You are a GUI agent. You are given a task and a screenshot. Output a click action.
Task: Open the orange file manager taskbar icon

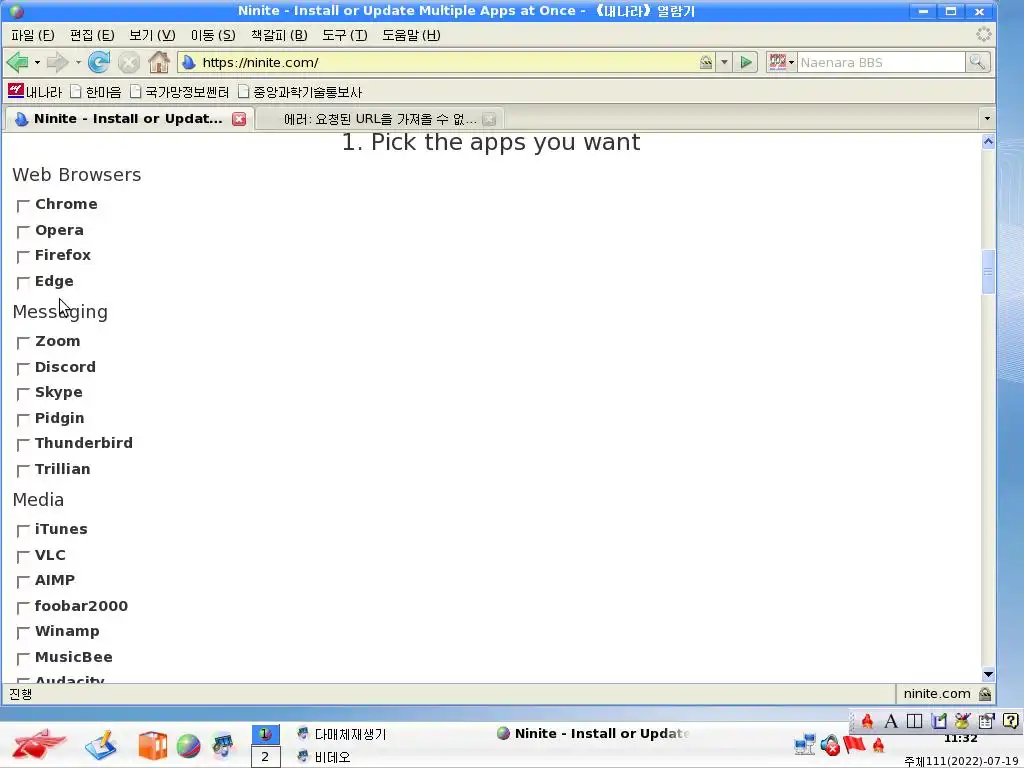point(152,746)
